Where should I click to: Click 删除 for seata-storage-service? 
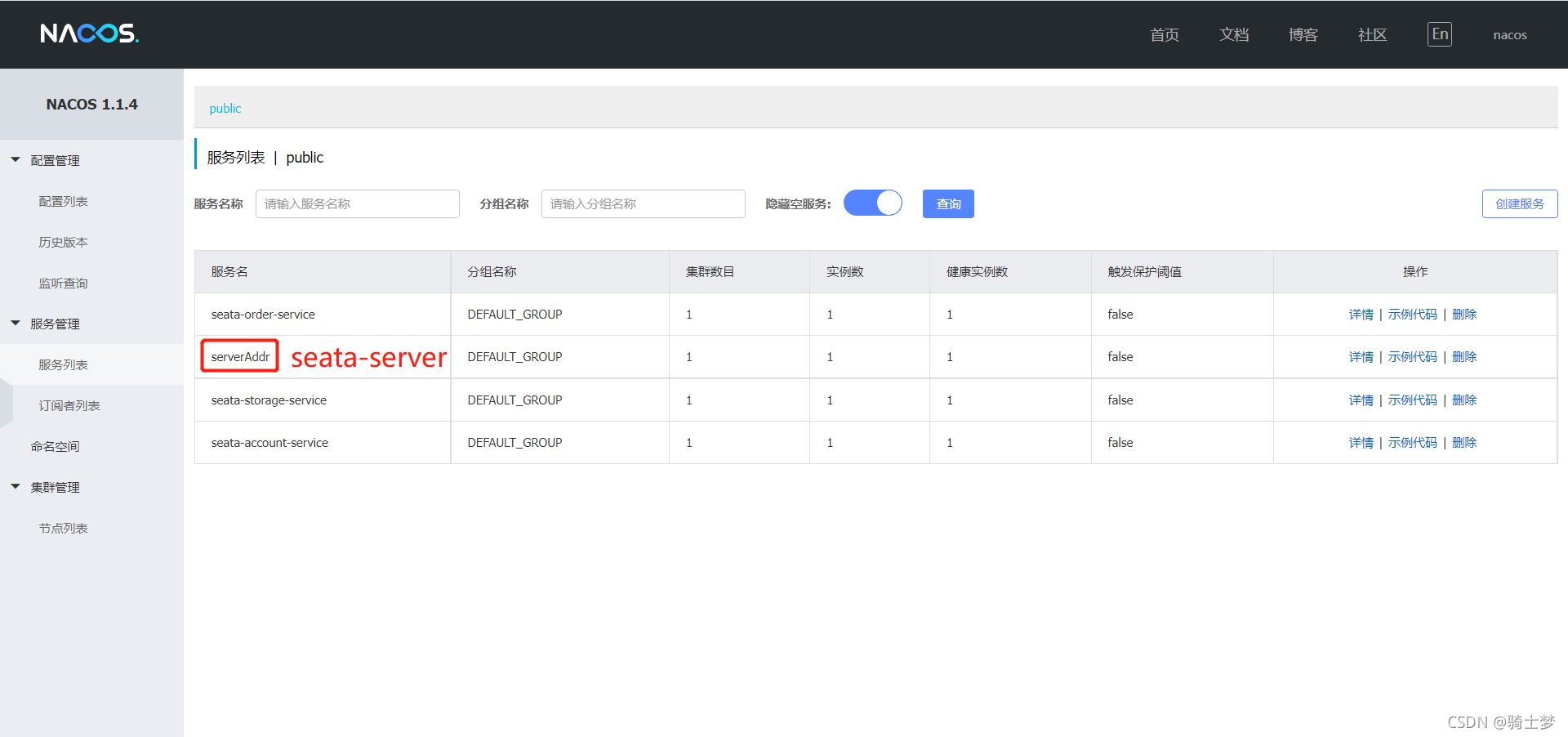(x=1464, y=400)
